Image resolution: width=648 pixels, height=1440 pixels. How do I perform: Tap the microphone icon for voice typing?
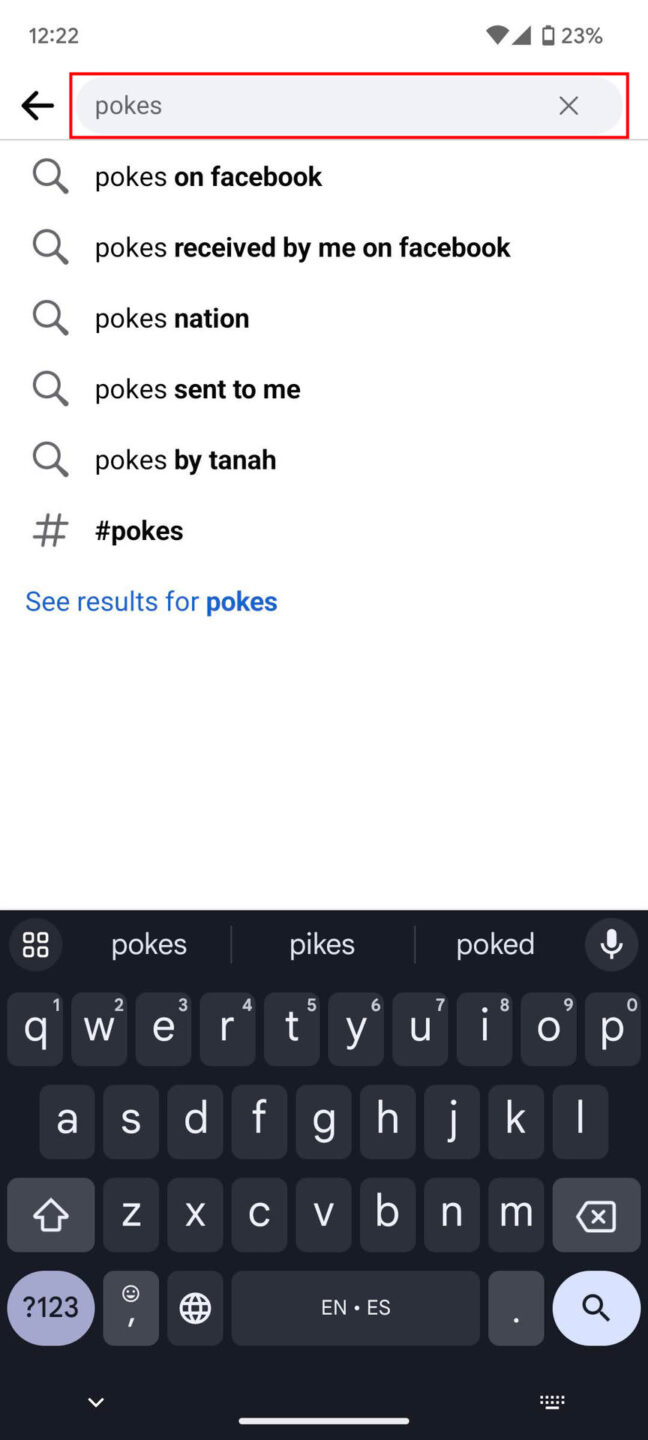click(x=611, y=944)
